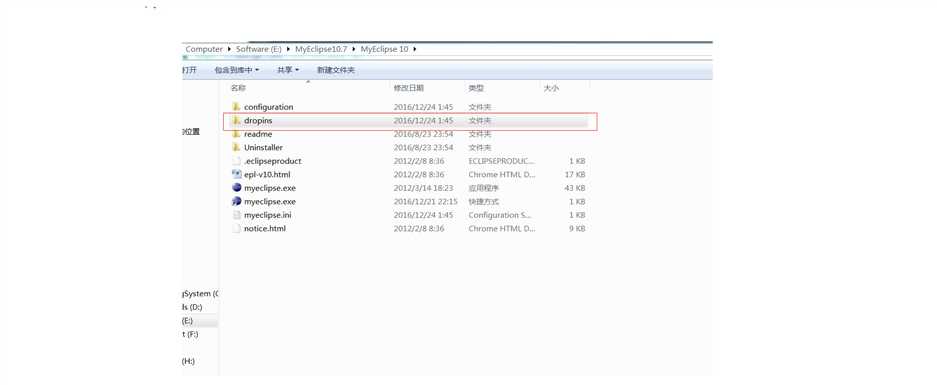Image resolution: width=937 pixels, height=385 pixels.
Task: Click the 打开 toolbar button
Action: tap(189, 71)
